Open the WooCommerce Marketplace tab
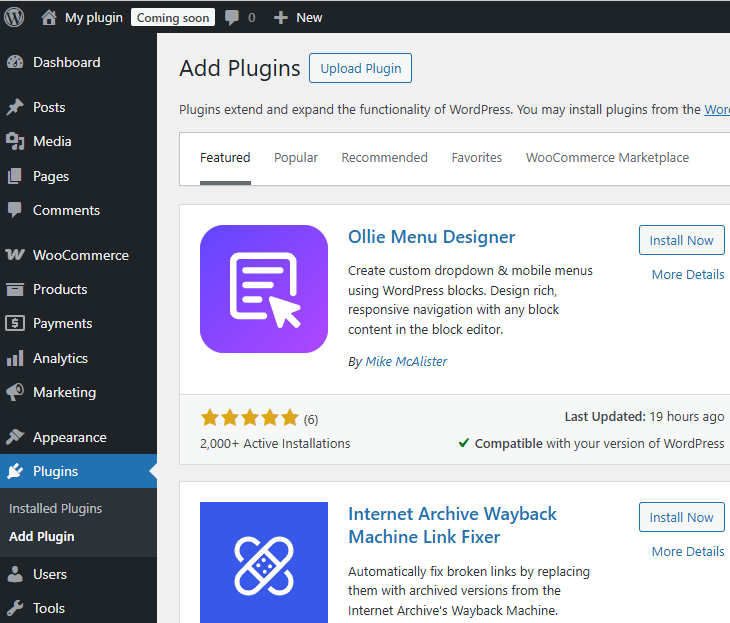 [607, 157]
